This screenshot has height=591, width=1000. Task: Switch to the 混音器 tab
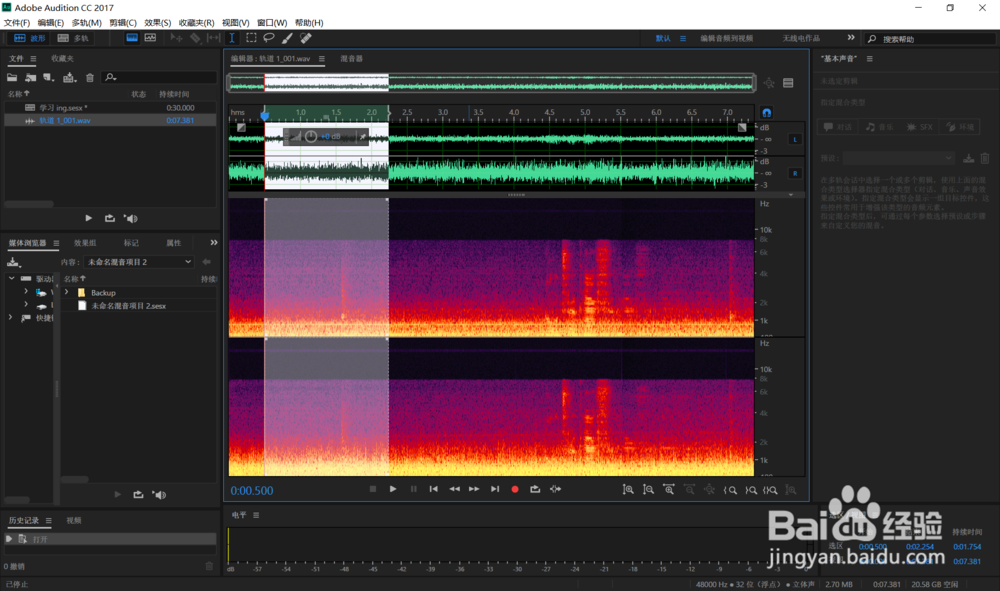coord(351,59)
